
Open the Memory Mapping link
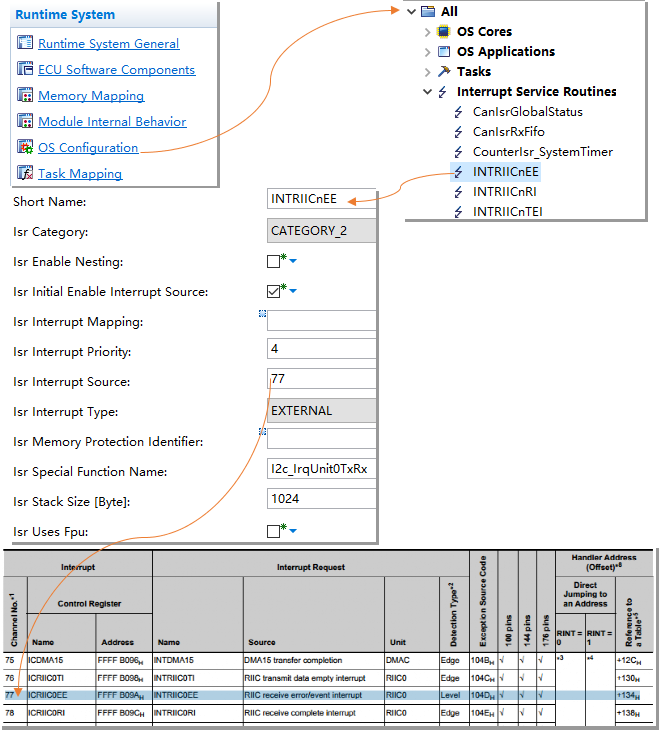(x=91, y=96)
